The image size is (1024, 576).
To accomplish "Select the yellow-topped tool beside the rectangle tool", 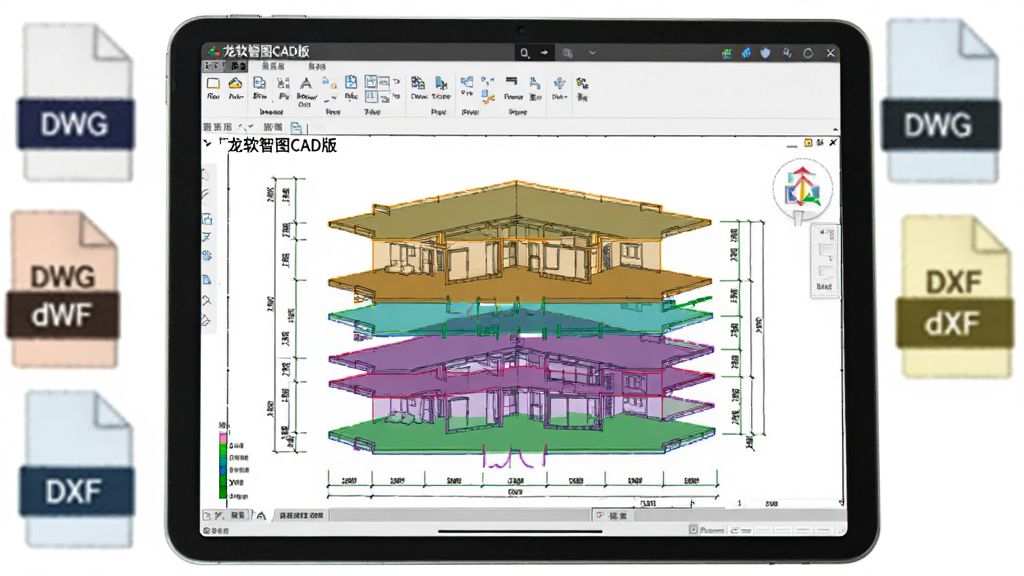I will [x=235, y=84].
